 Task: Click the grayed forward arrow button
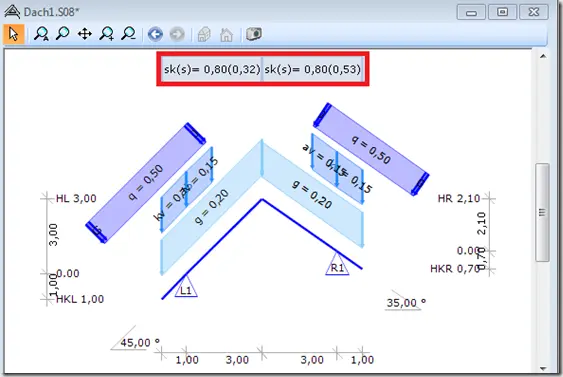(177, 34)
